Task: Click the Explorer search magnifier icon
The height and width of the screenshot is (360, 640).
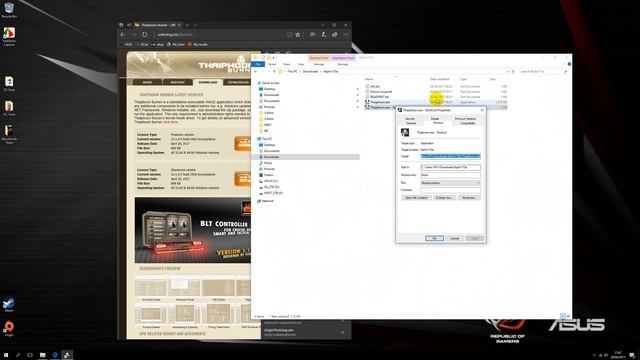Action: tap(565, 71)
